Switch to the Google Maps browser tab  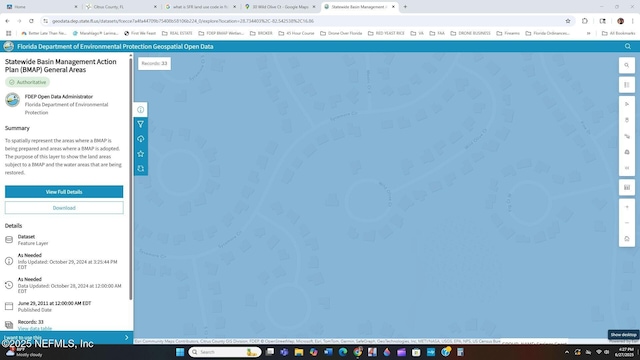tap(280, 7)
